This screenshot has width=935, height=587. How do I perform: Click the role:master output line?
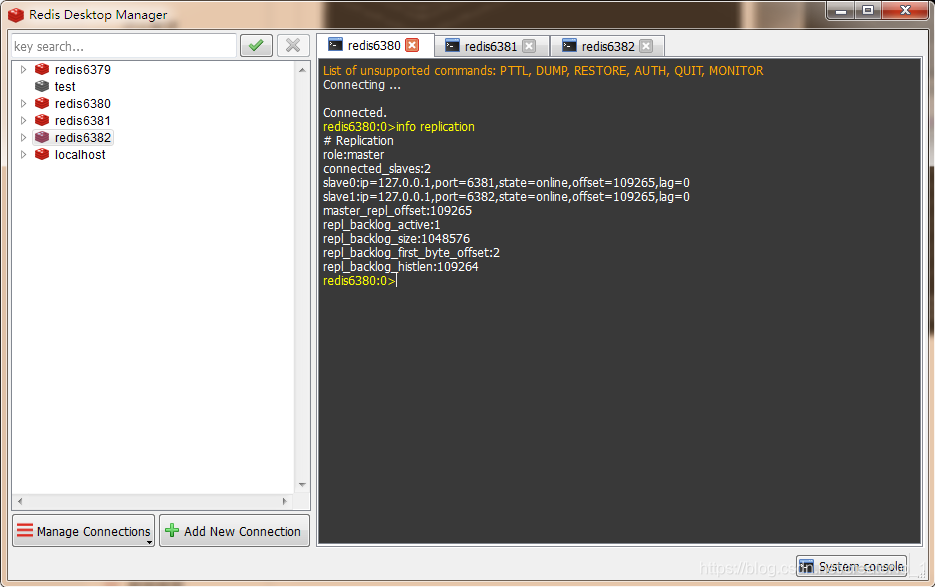coord(354,155)
